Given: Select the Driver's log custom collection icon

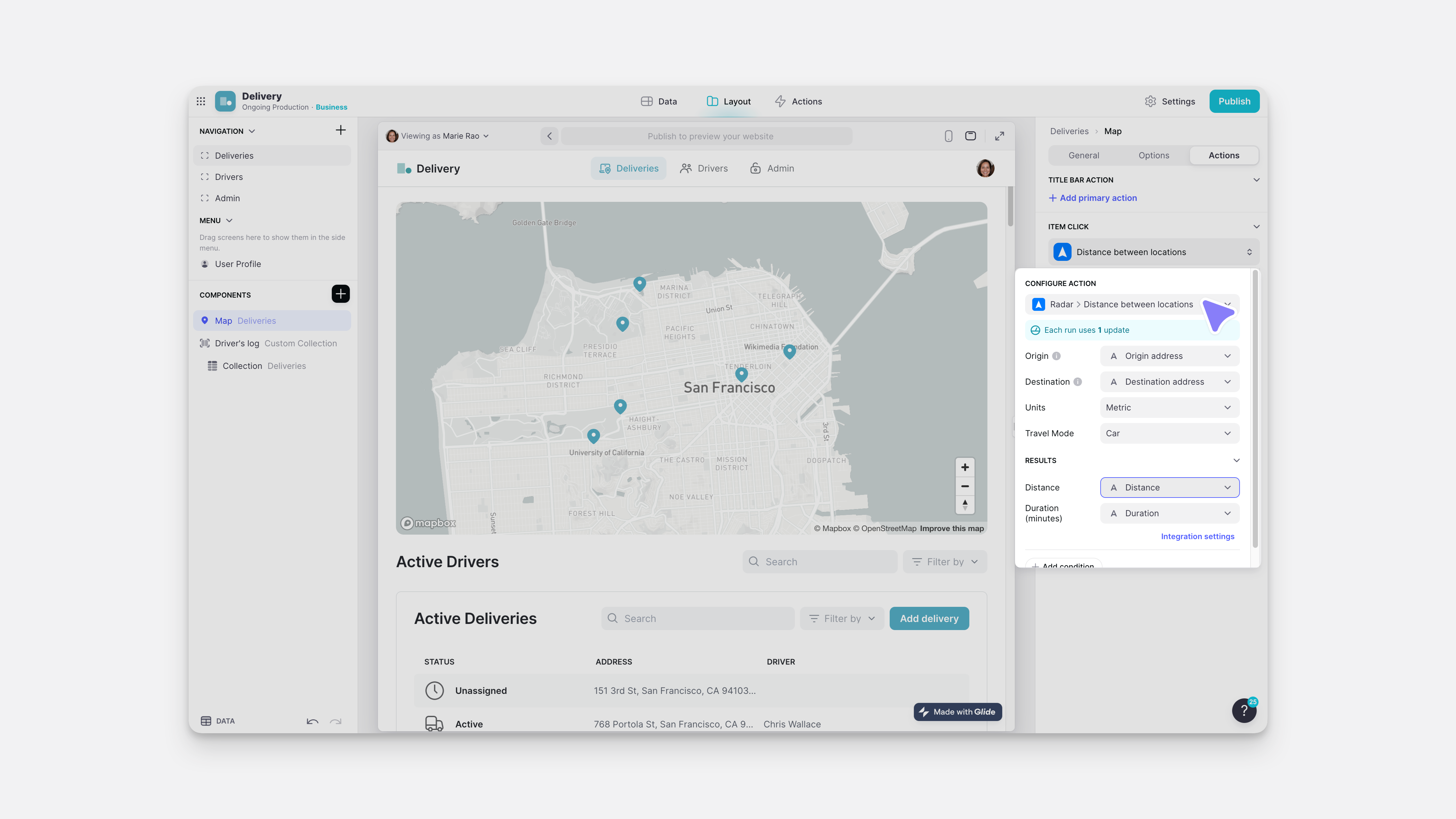Looking at the screenshot, I should coord(205,343).
